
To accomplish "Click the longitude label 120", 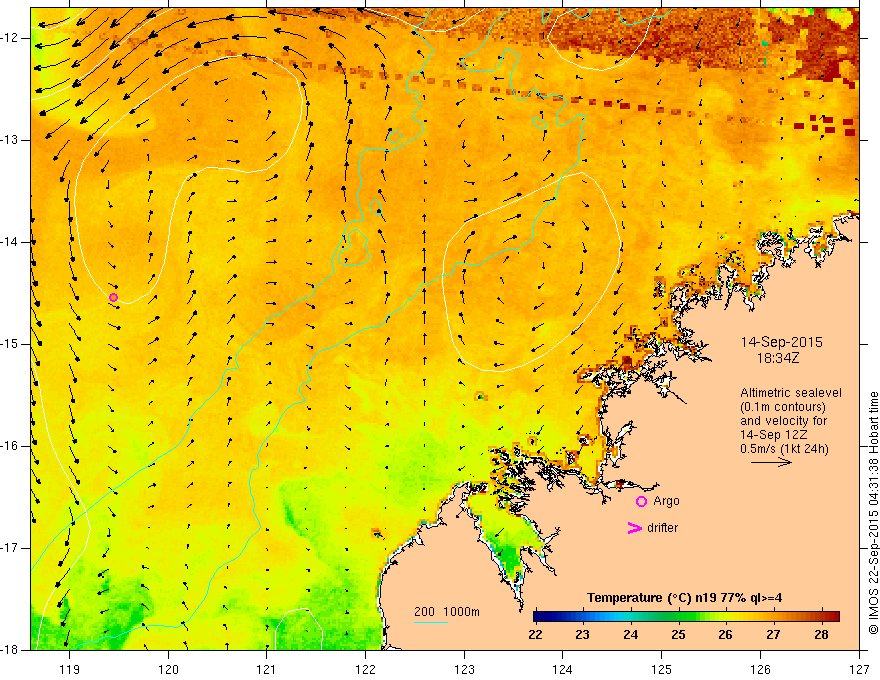I will (x=168, y=669).
